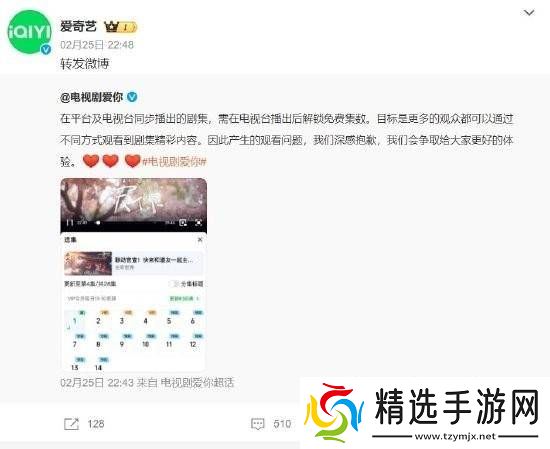
Task: Open the @电视剧爱你 account link
Action: (x=92, y=97)
